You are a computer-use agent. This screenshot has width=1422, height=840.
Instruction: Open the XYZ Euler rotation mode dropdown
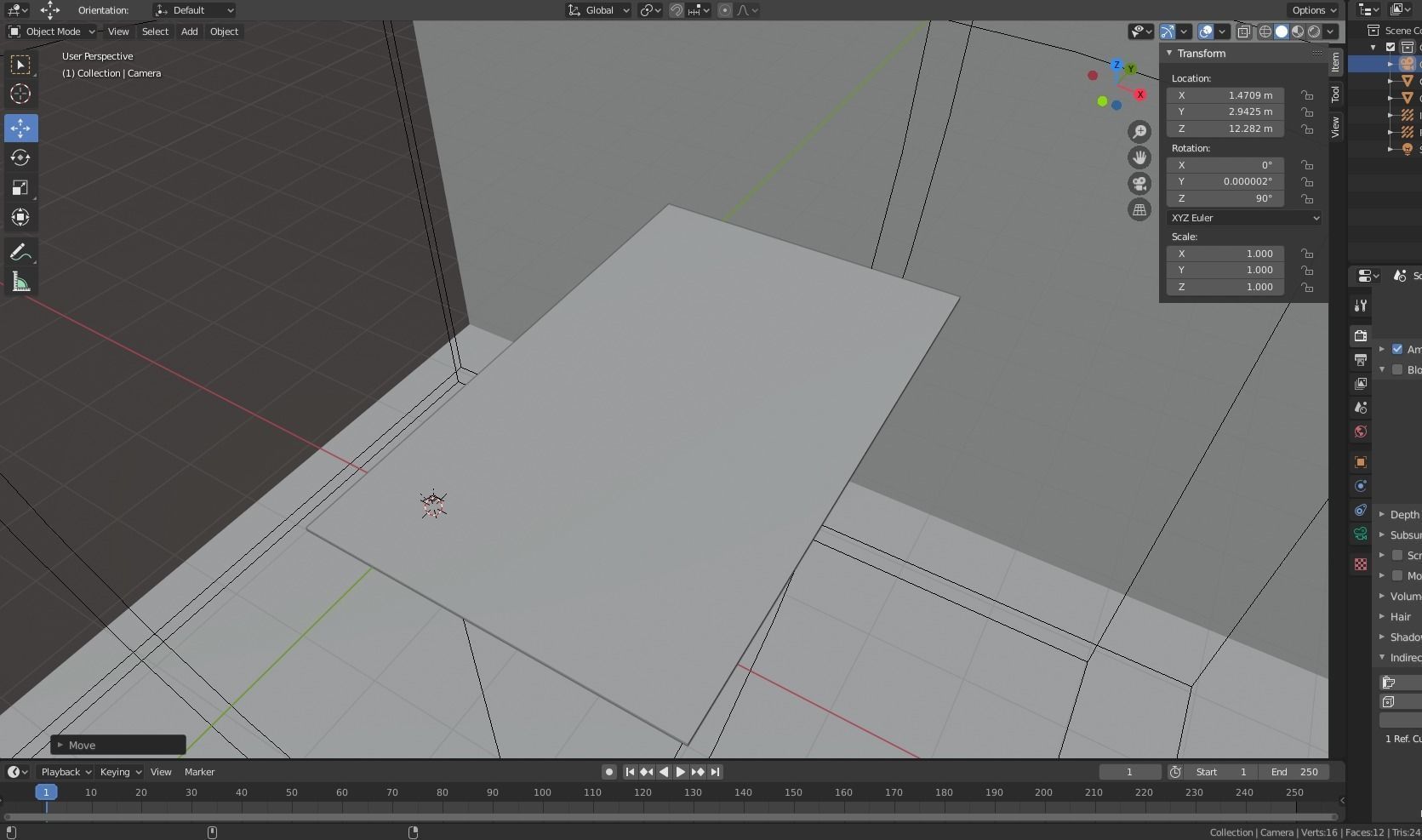tap(1243, 218)
